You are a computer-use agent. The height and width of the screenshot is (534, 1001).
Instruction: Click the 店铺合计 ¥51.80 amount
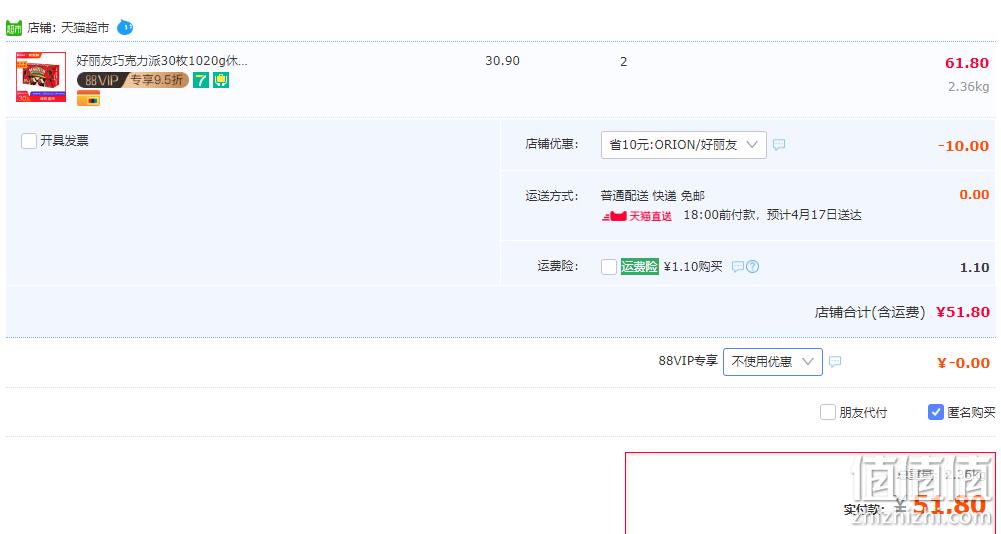pyautogui.click(x=963, y=312)
